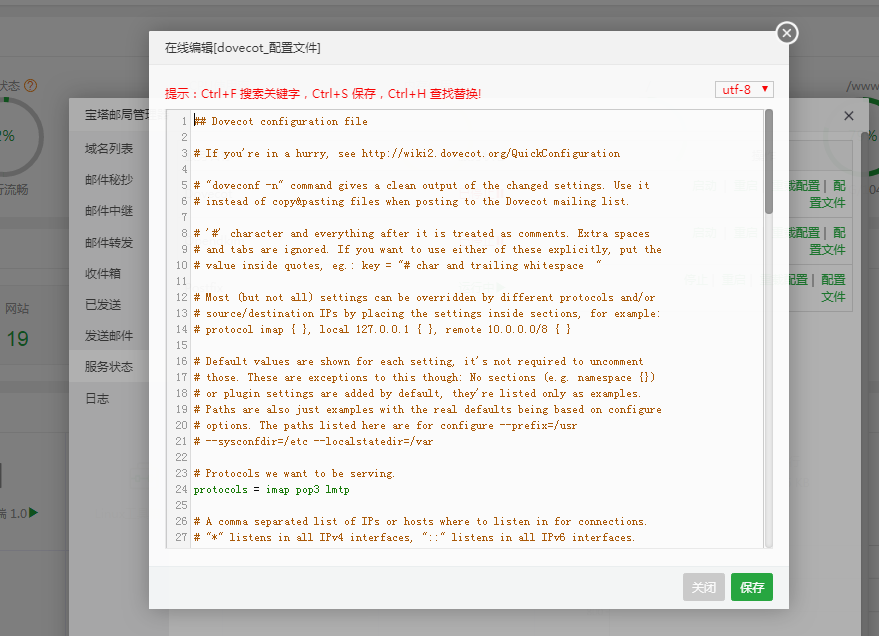
Task: Go to 邮件转发 section
Action: (109, 243)
